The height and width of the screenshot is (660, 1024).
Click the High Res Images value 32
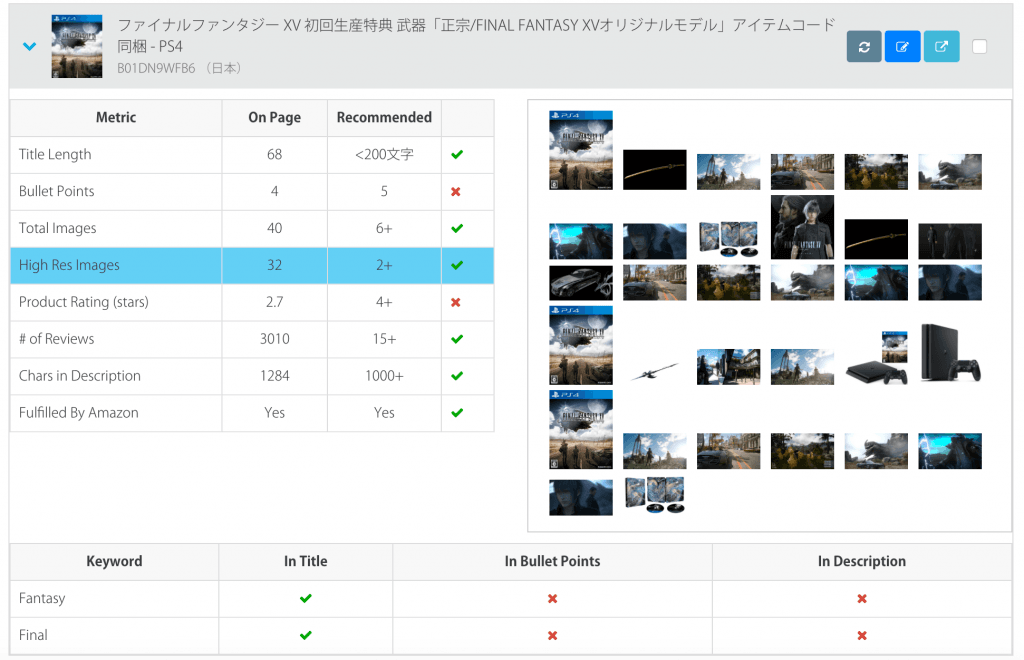[274, 265]
